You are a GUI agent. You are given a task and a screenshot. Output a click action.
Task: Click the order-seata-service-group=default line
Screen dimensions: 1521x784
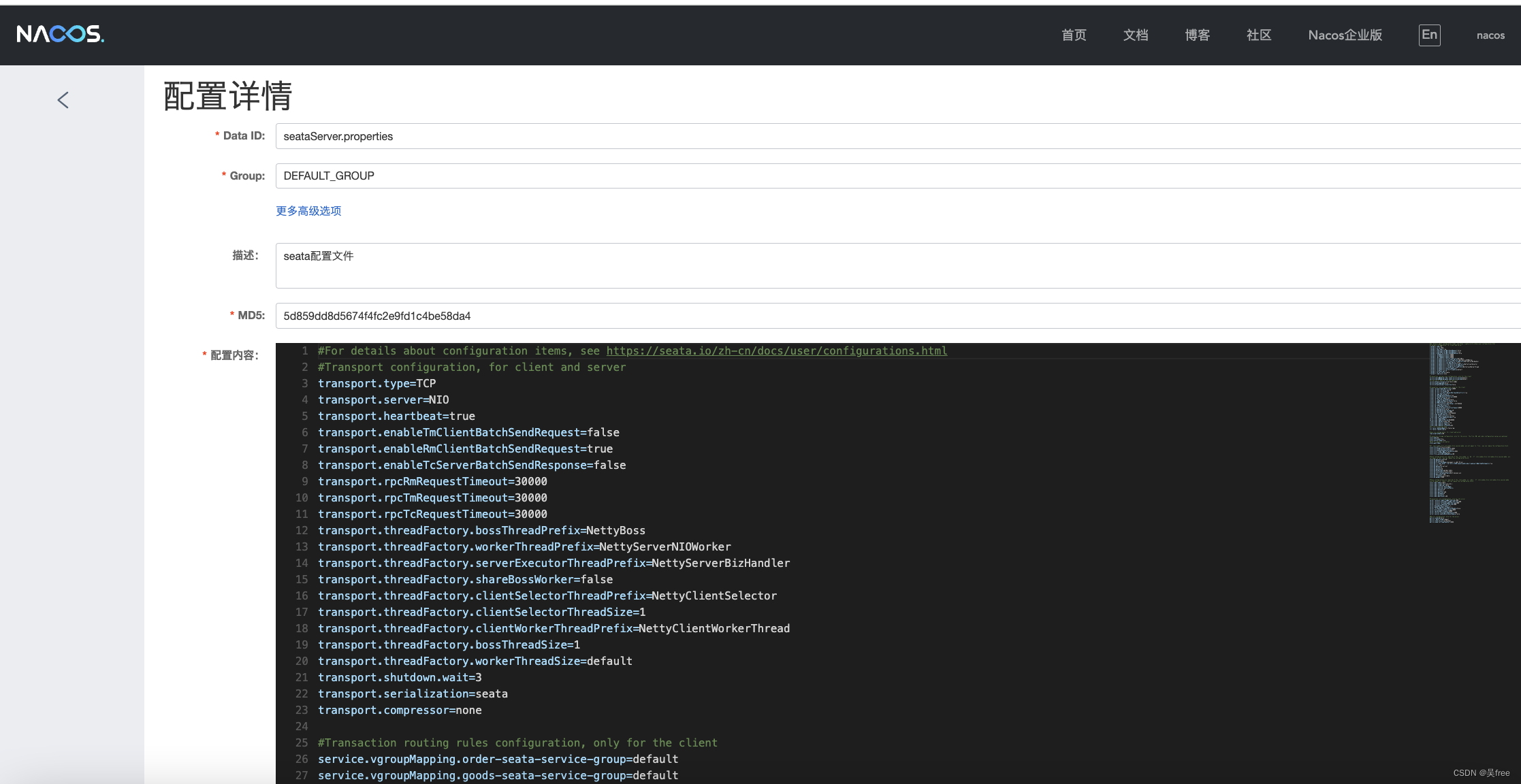tap(498, 759)
